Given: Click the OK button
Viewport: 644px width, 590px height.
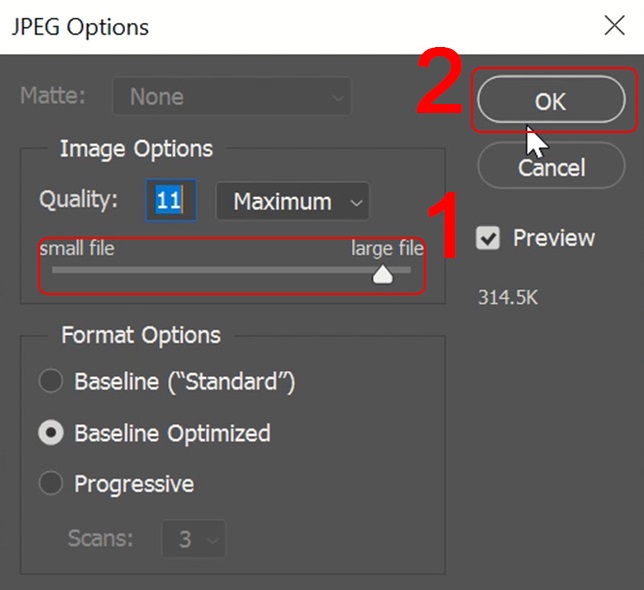Looking at the screenshot, I should 550,100.
